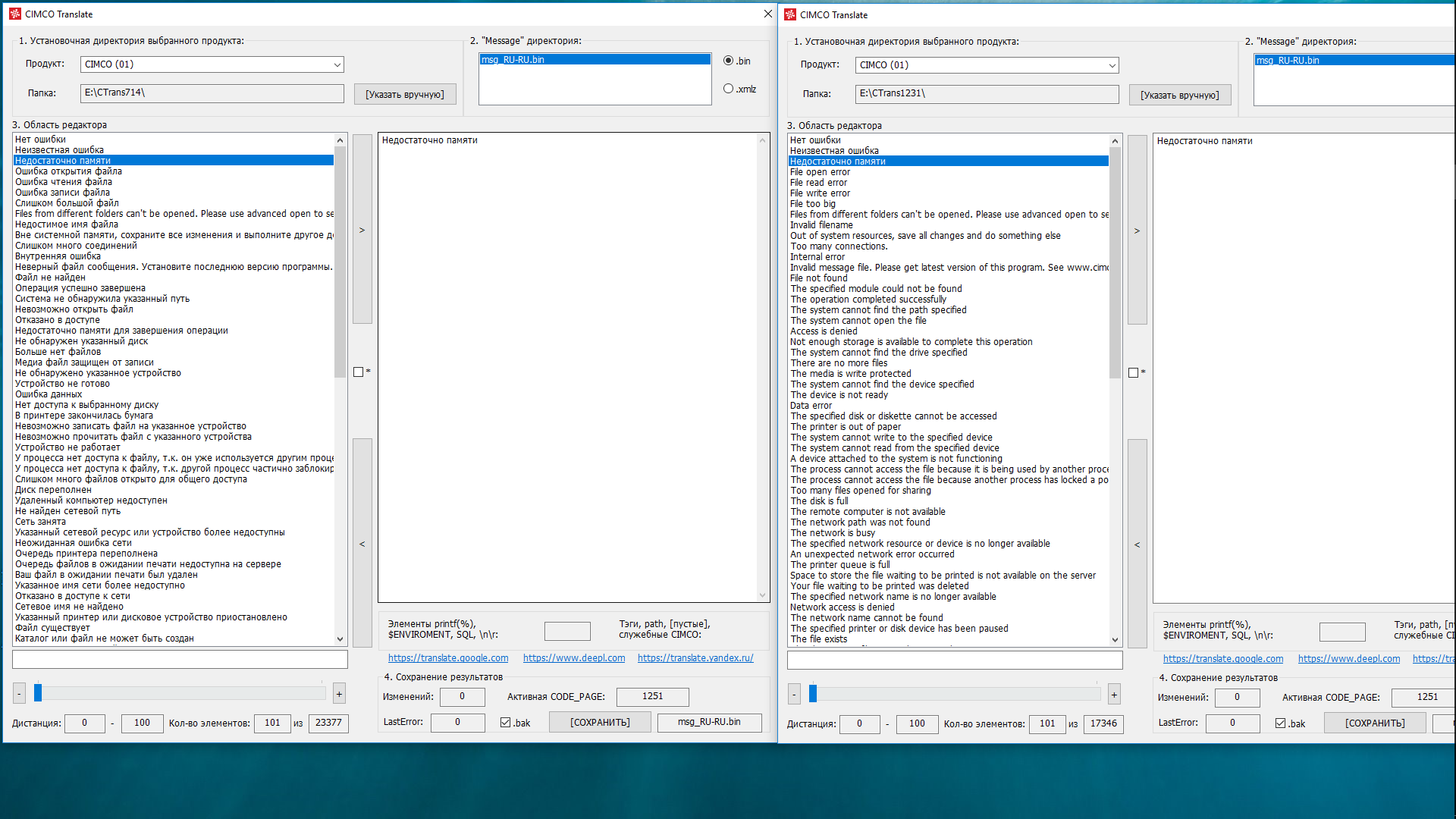Click the minus button beside the right slider
The width and height of the screenshot is (1456, 819).
click(x=794, y=694)
